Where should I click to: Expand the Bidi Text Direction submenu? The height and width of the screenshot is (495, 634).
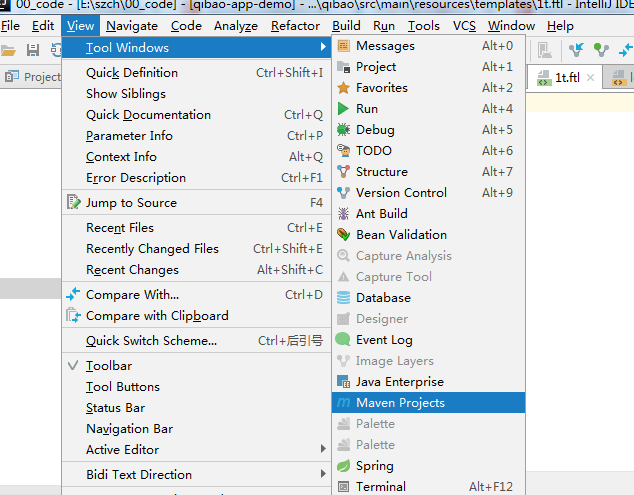pyautogui.click(x=197, y=474)
